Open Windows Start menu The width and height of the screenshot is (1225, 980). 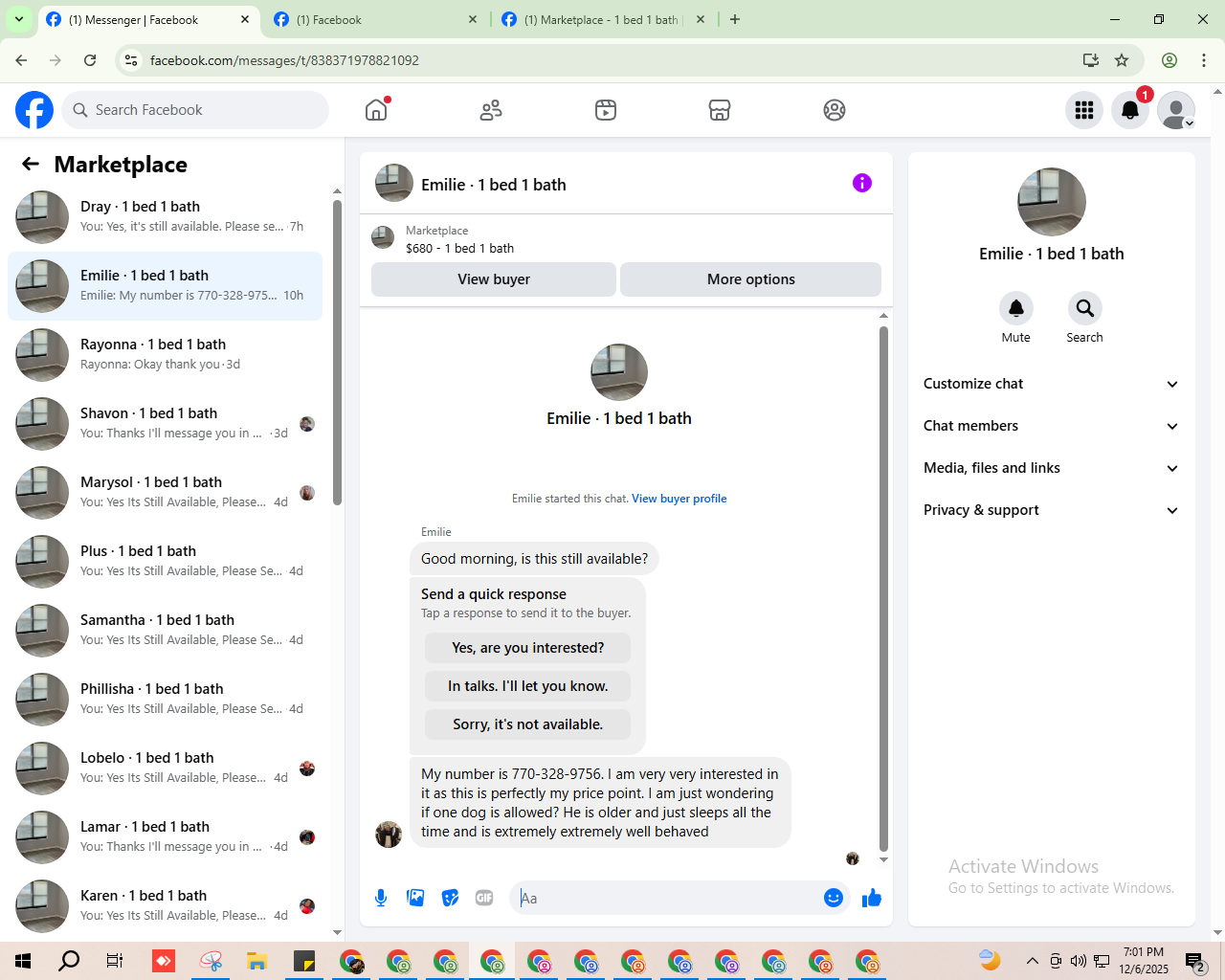[x=23, y=961]
